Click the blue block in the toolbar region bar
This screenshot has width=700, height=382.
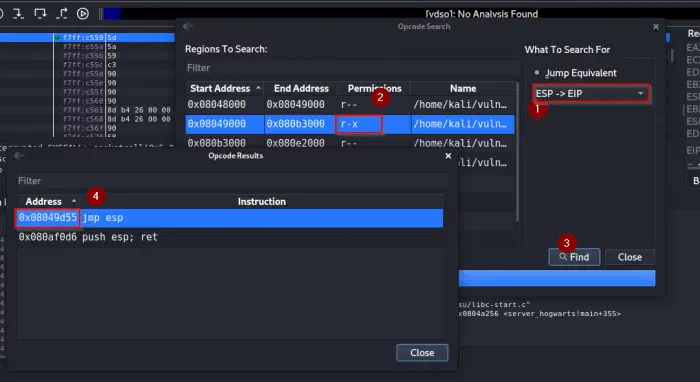pyautogui.click(x=112, y=14)
